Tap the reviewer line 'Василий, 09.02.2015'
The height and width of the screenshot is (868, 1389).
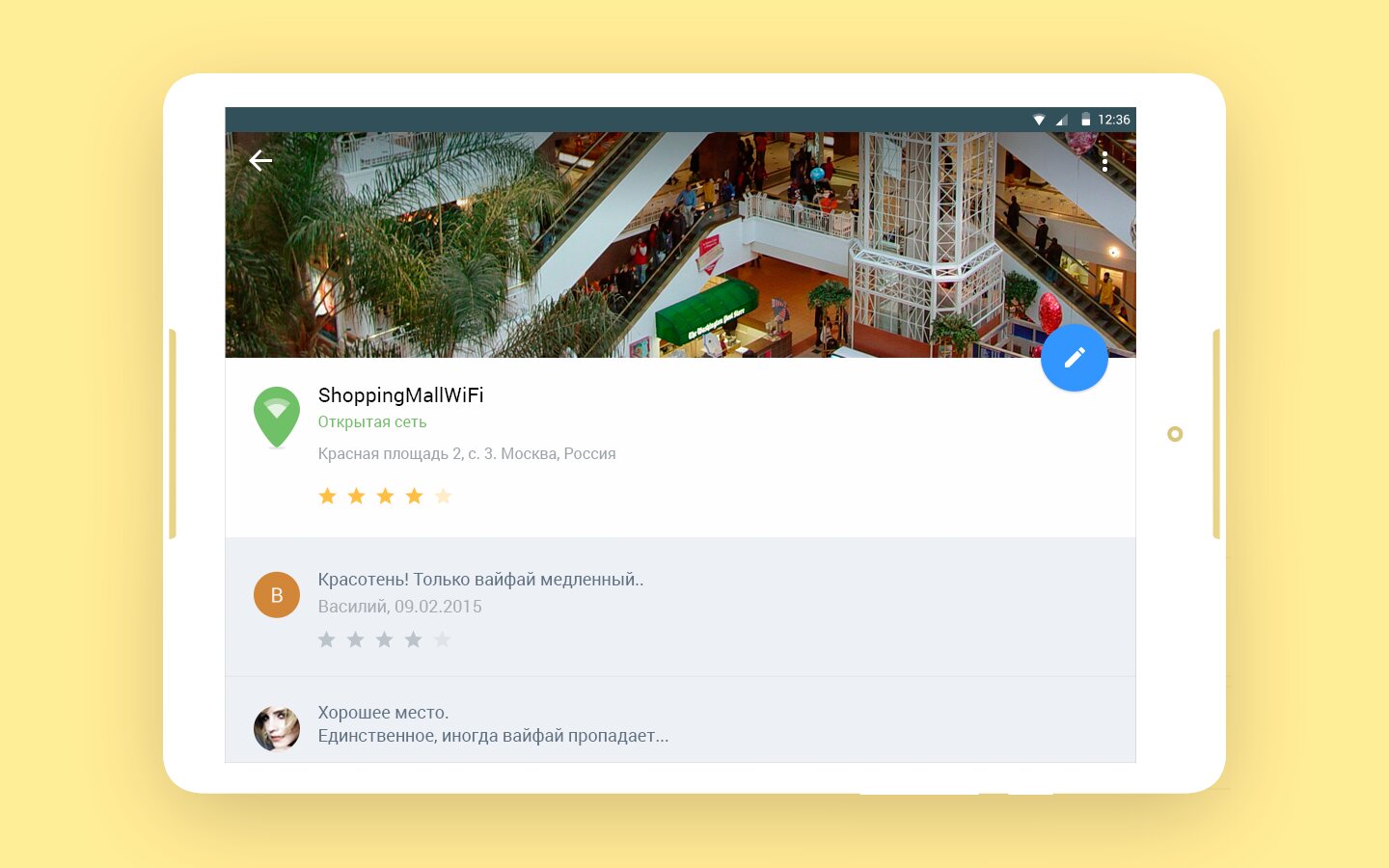tap(400, 607)
